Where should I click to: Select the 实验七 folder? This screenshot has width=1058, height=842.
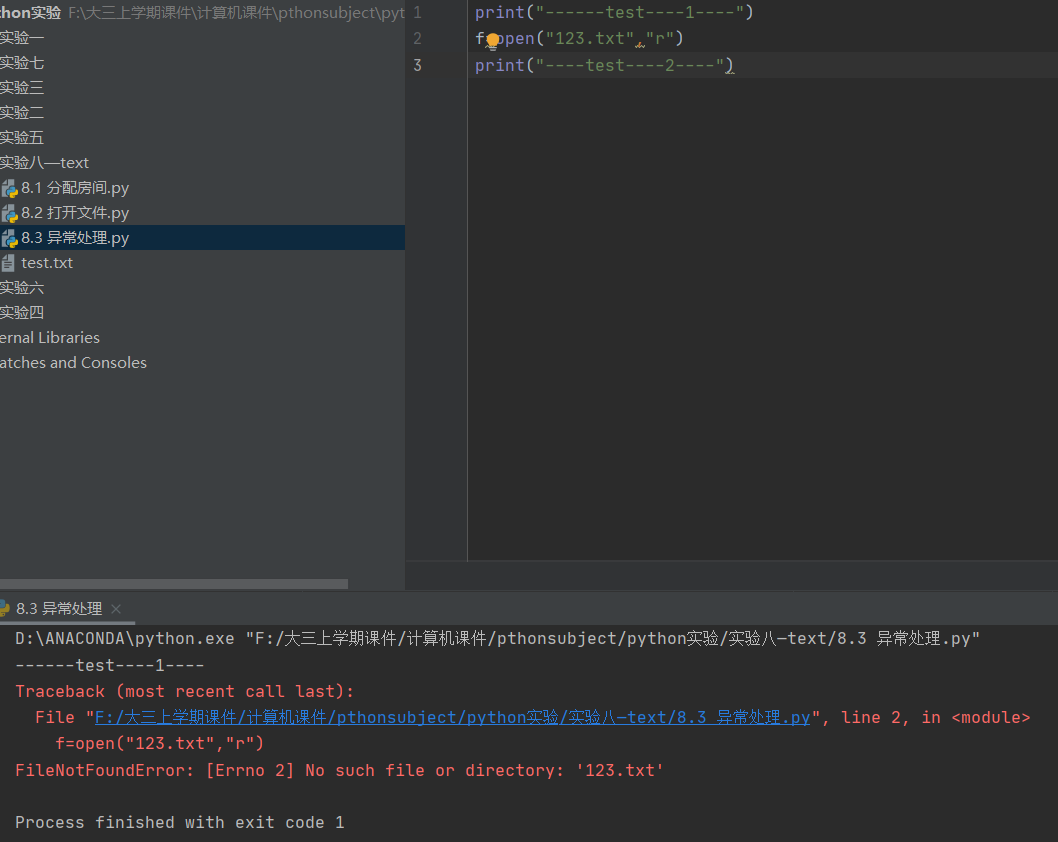tap(22, 63)
